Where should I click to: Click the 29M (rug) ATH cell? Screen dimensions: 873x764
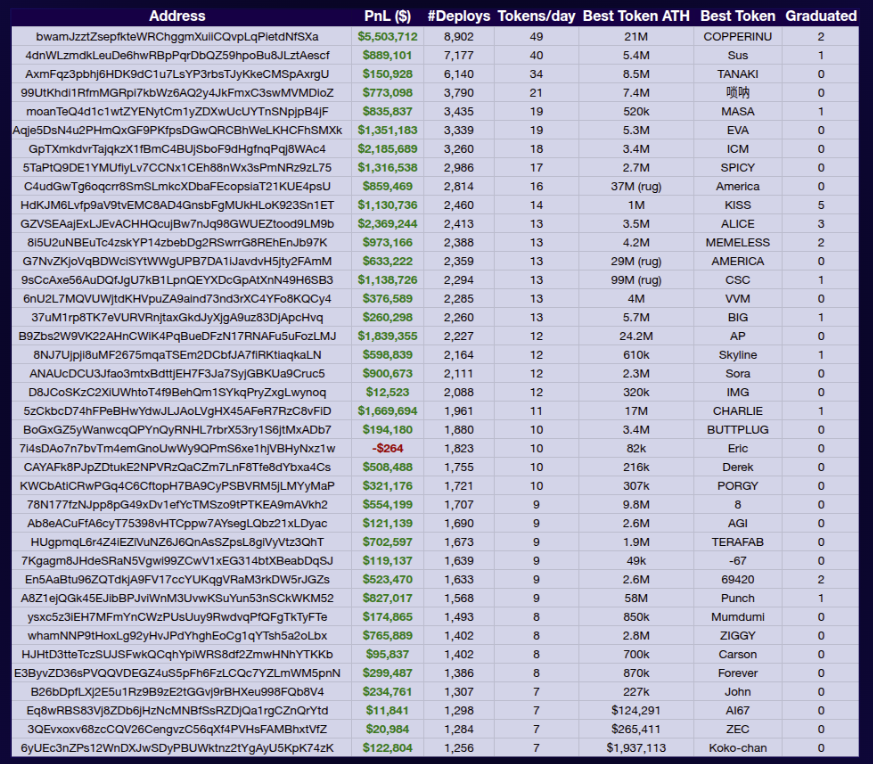[x=636, y=261]
